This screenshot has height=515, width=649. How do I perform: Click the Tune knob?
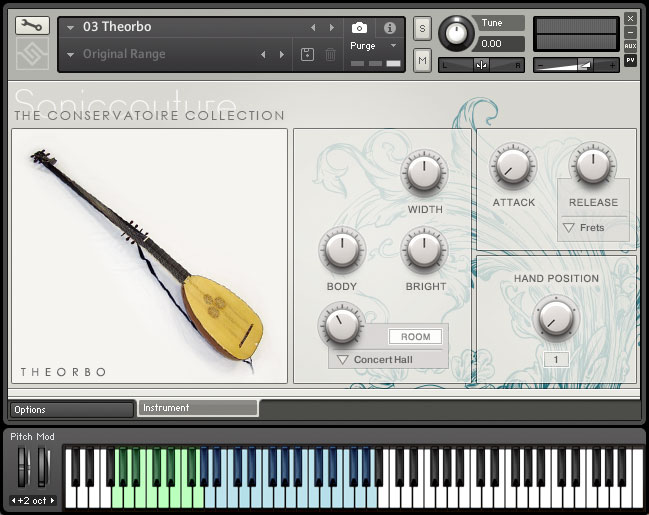point(456,34)
